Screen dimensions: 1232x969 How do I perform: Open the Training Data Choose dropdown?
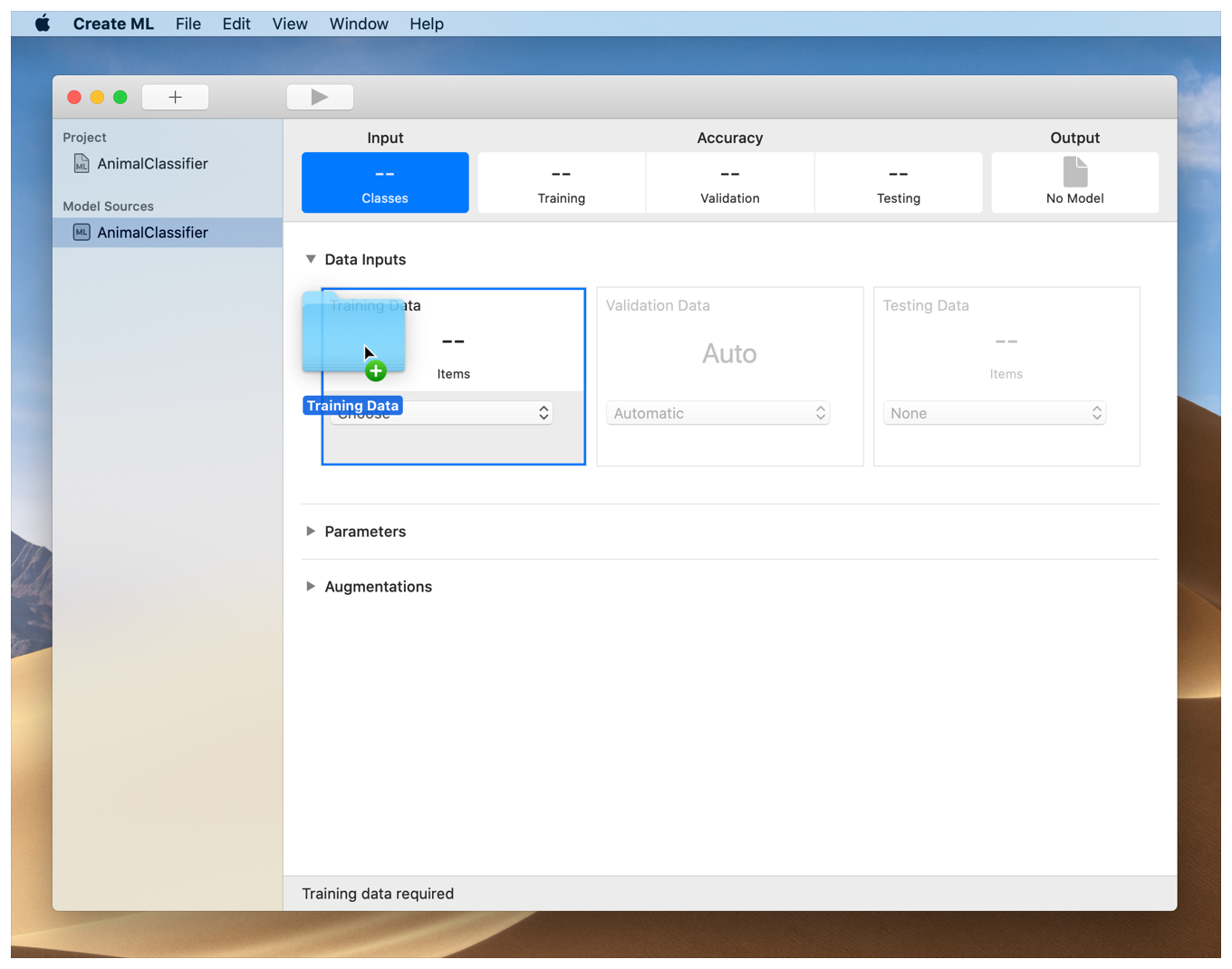pyautogui.click(x=441, y=413)
